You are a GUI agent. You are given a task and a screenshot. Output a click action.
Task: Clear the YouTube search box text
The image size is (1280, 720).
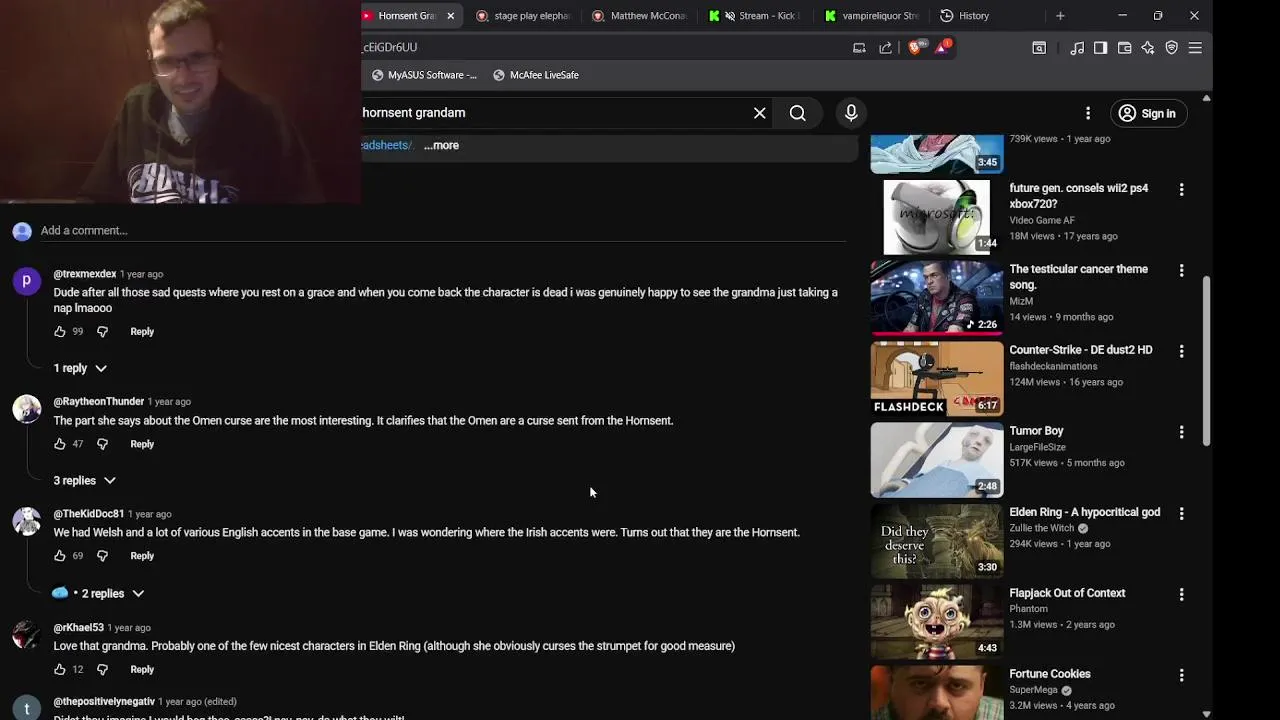(760, 113)
